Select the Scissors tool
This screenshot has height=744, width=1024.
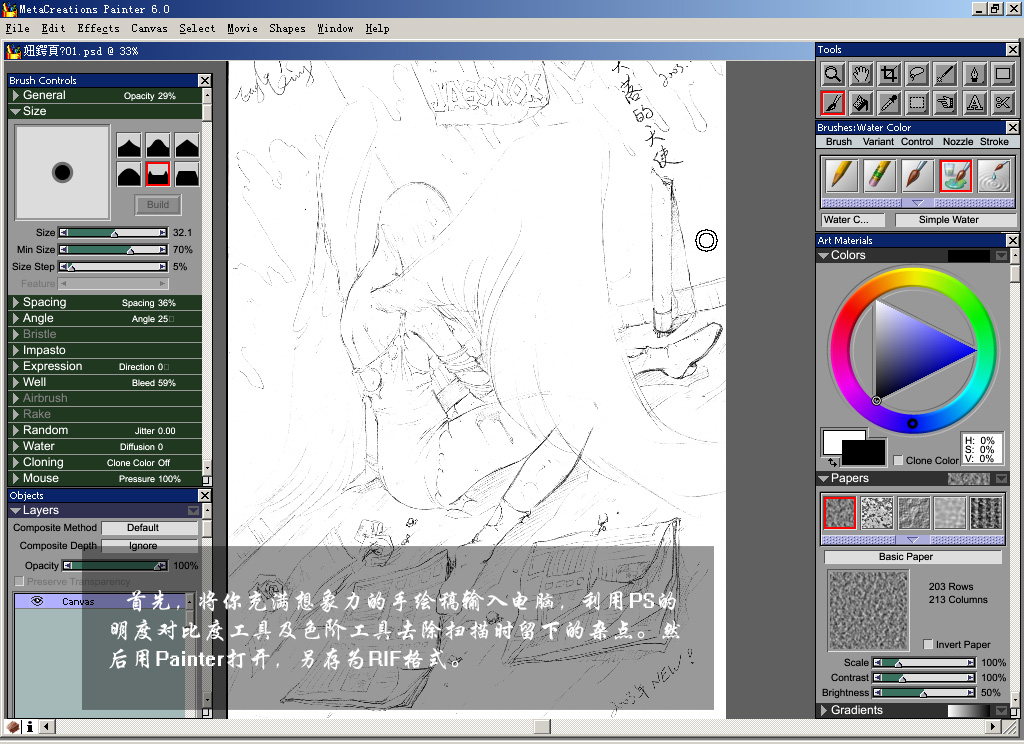pyautogui.click(x=1002, y=103)
